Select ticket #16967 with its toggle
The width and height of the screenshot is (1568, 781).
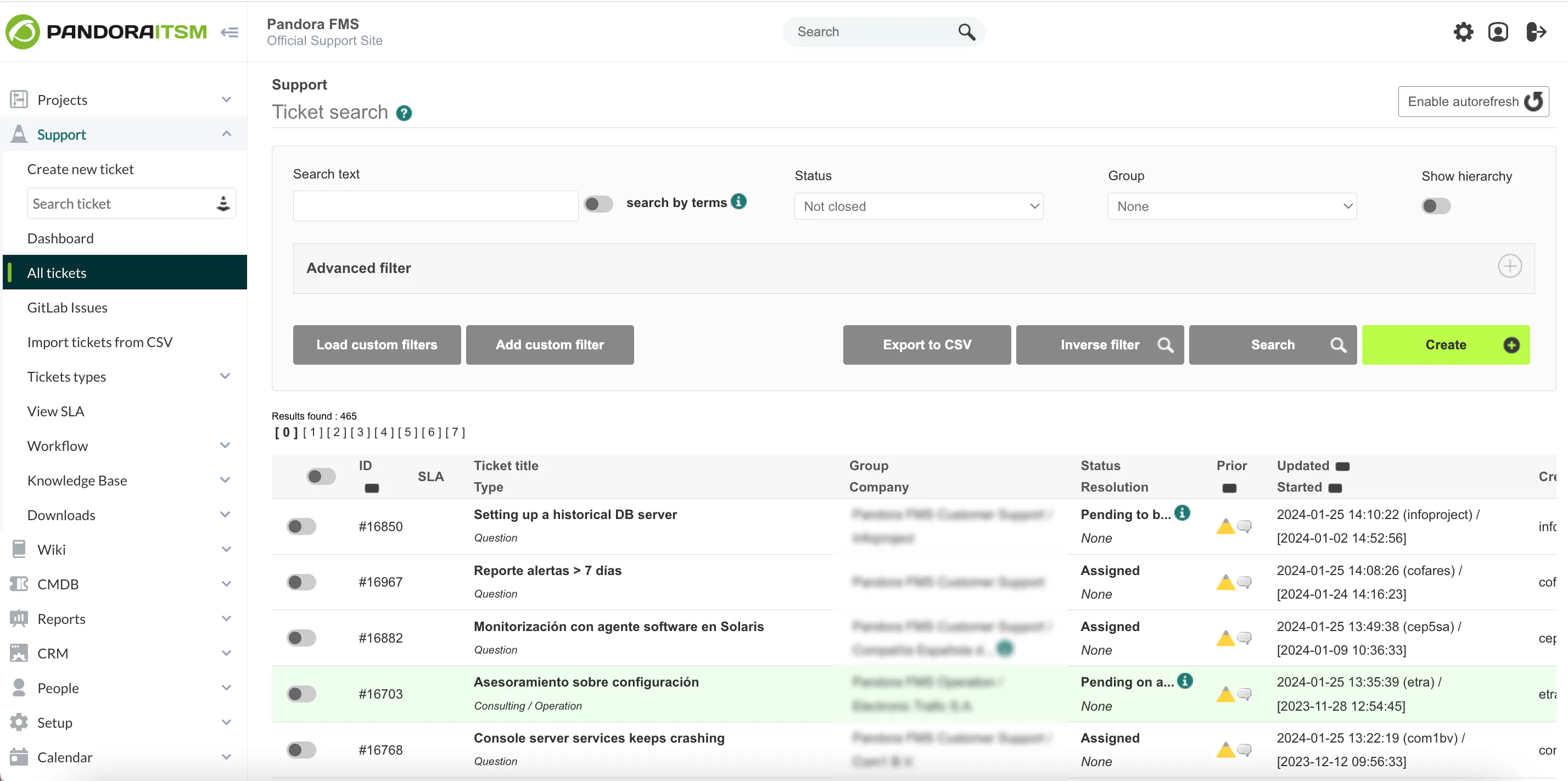tap(301, 582)
